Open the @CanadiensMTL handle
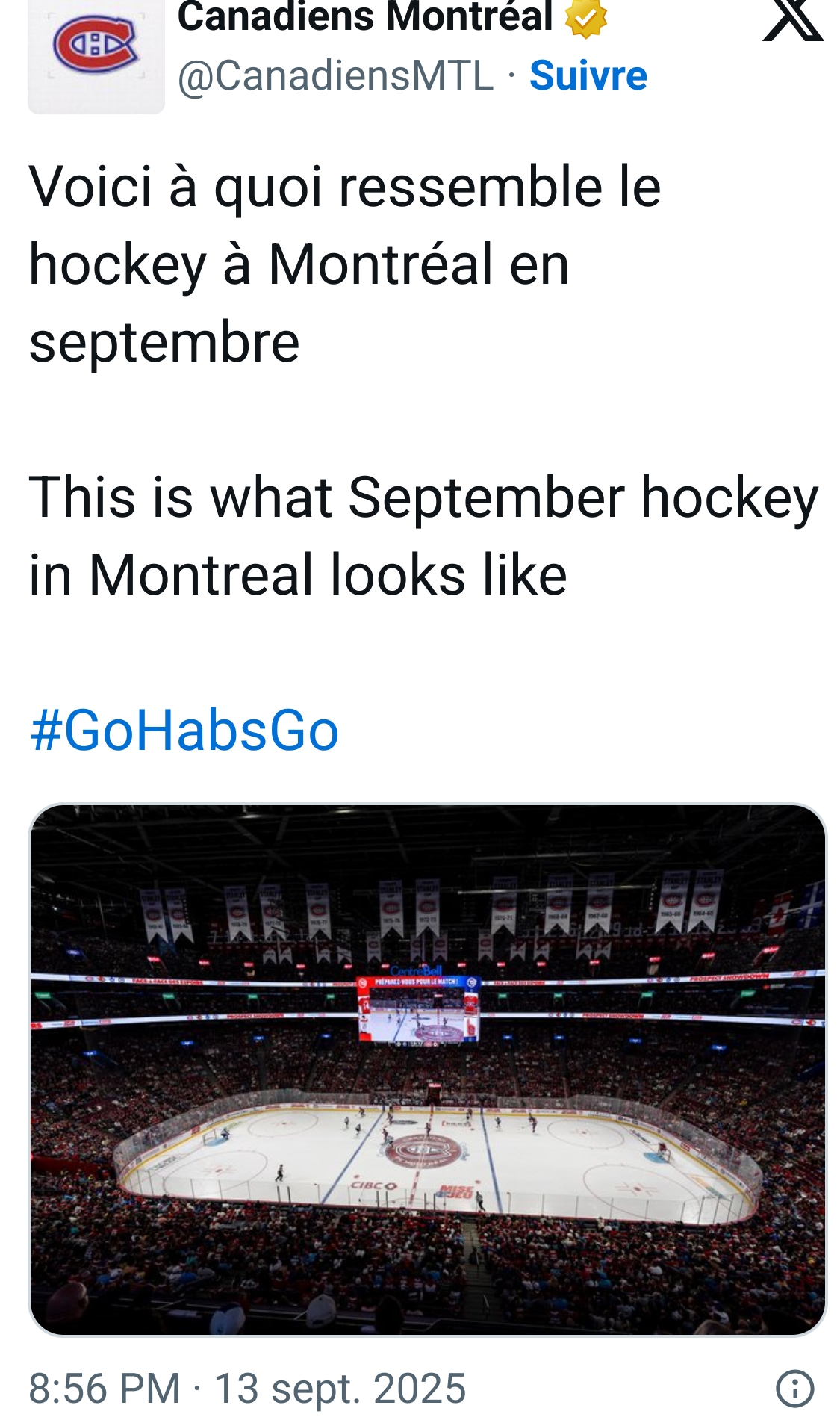This screenshot has height=1420, width=840. (x=335, y=75)
